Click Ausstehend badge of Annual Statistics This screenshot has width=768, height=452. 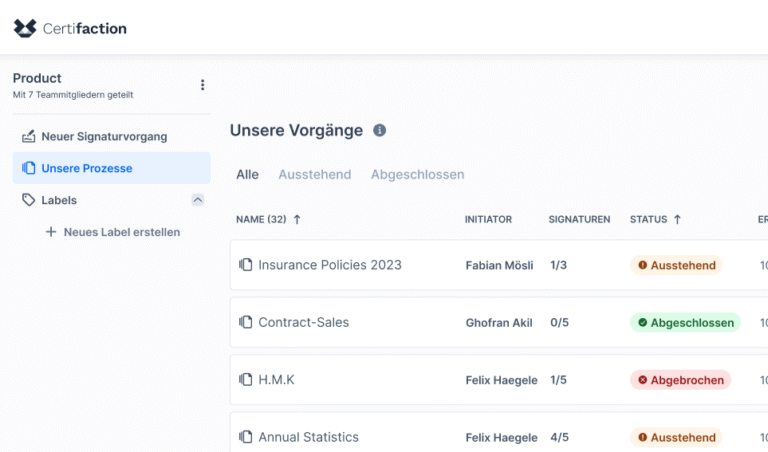(x=676, y=437)
